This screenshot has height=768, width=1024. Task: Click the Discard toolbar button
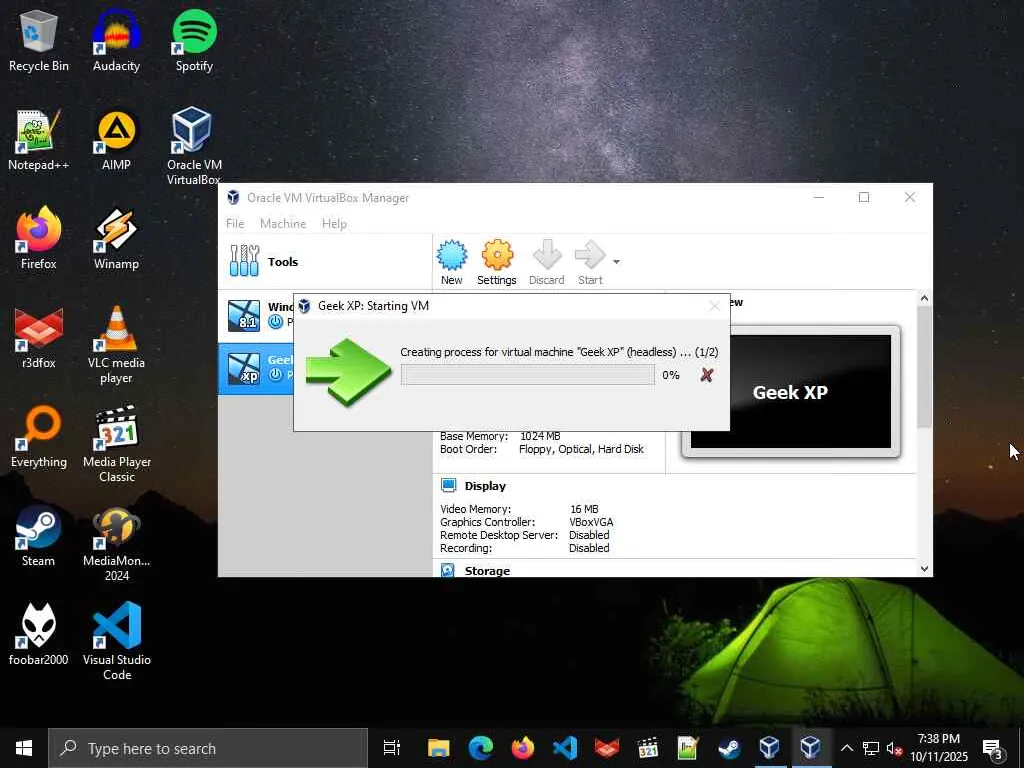[x=547, y=263]
